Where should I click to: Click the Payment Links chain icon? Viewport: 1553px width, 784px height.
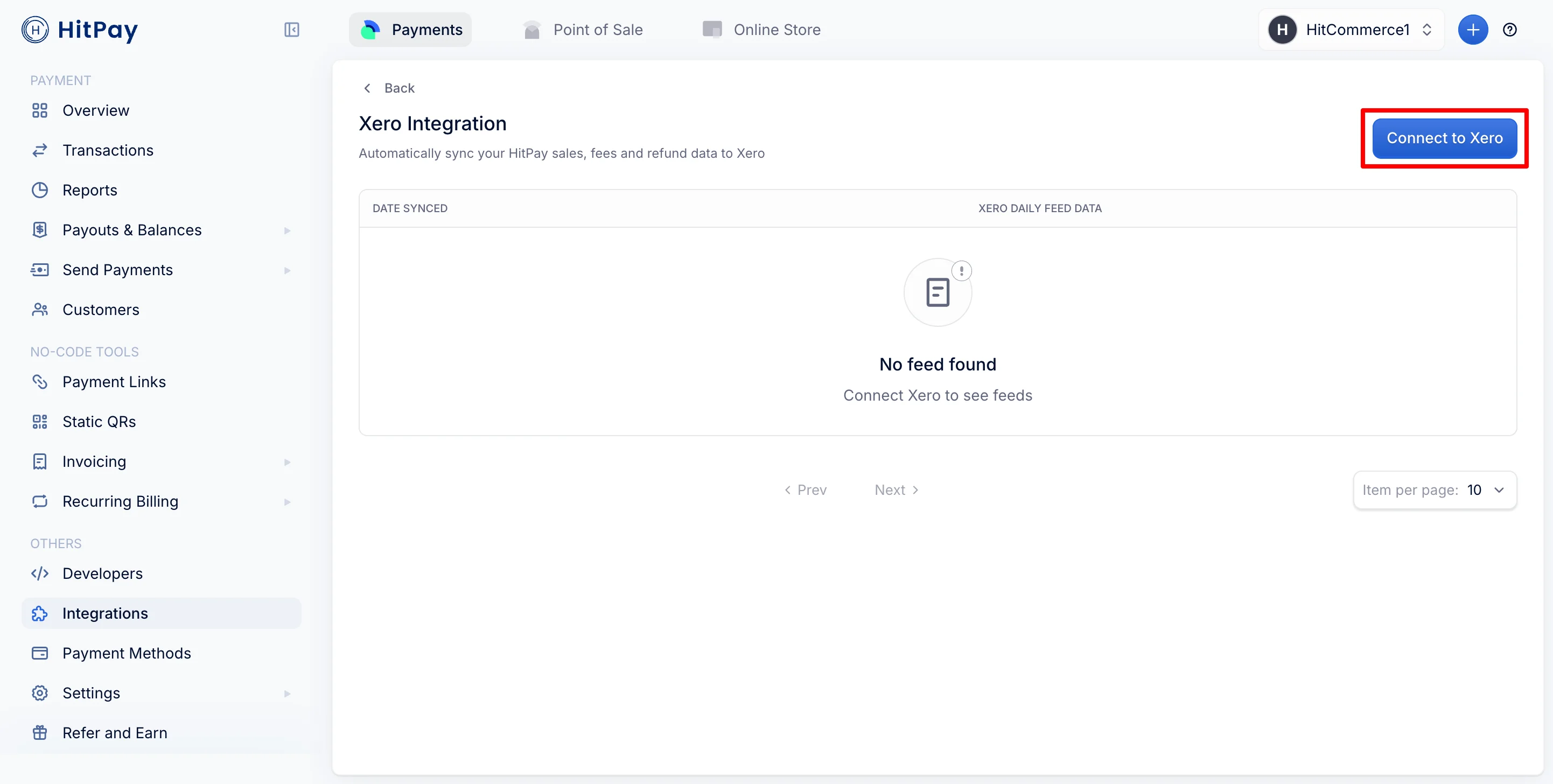tap(40, 381)
